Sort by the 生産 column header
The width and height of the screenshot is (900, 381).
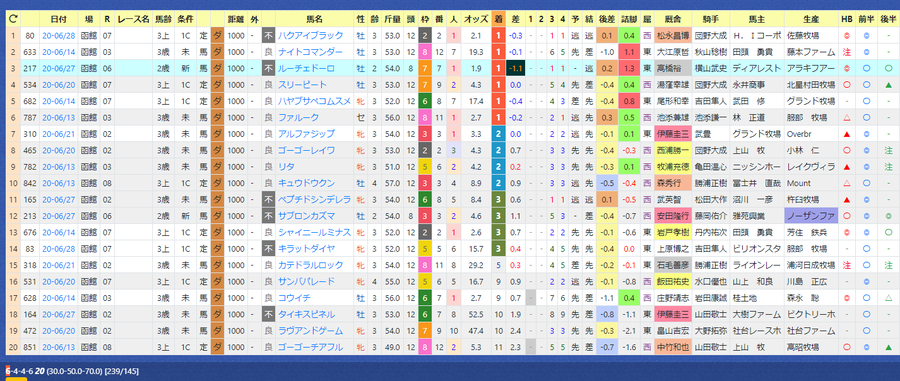coord(811,18)
